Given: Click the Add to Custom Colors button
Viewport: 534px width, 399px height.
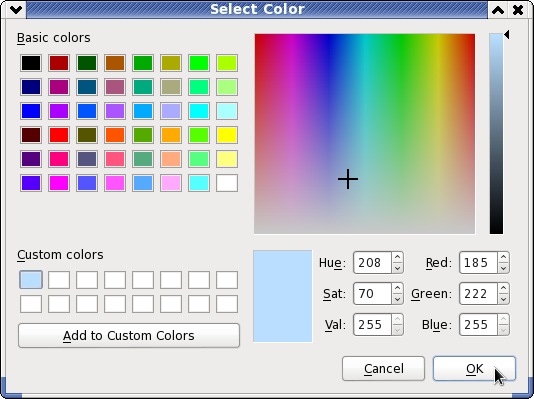Looking at the screenshot, I should [129, 336].
